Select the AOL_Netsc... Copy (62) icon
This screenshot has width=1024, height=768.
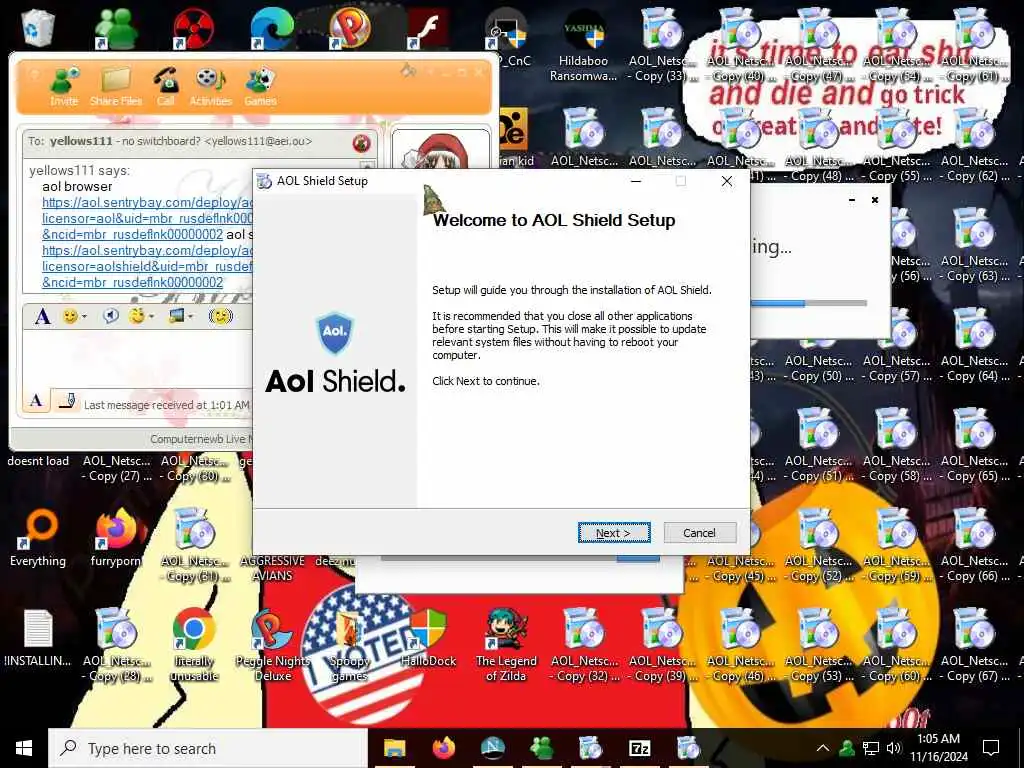tap(974, 145)
